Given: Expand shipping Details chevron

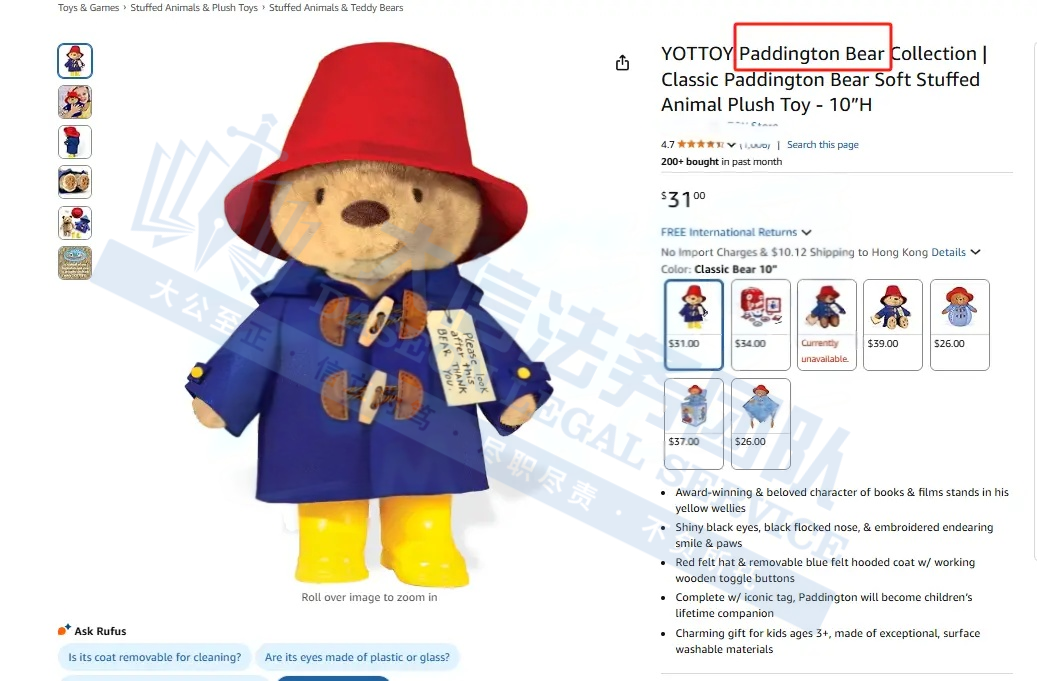Looking at the screenshot, I should [975, 252].
